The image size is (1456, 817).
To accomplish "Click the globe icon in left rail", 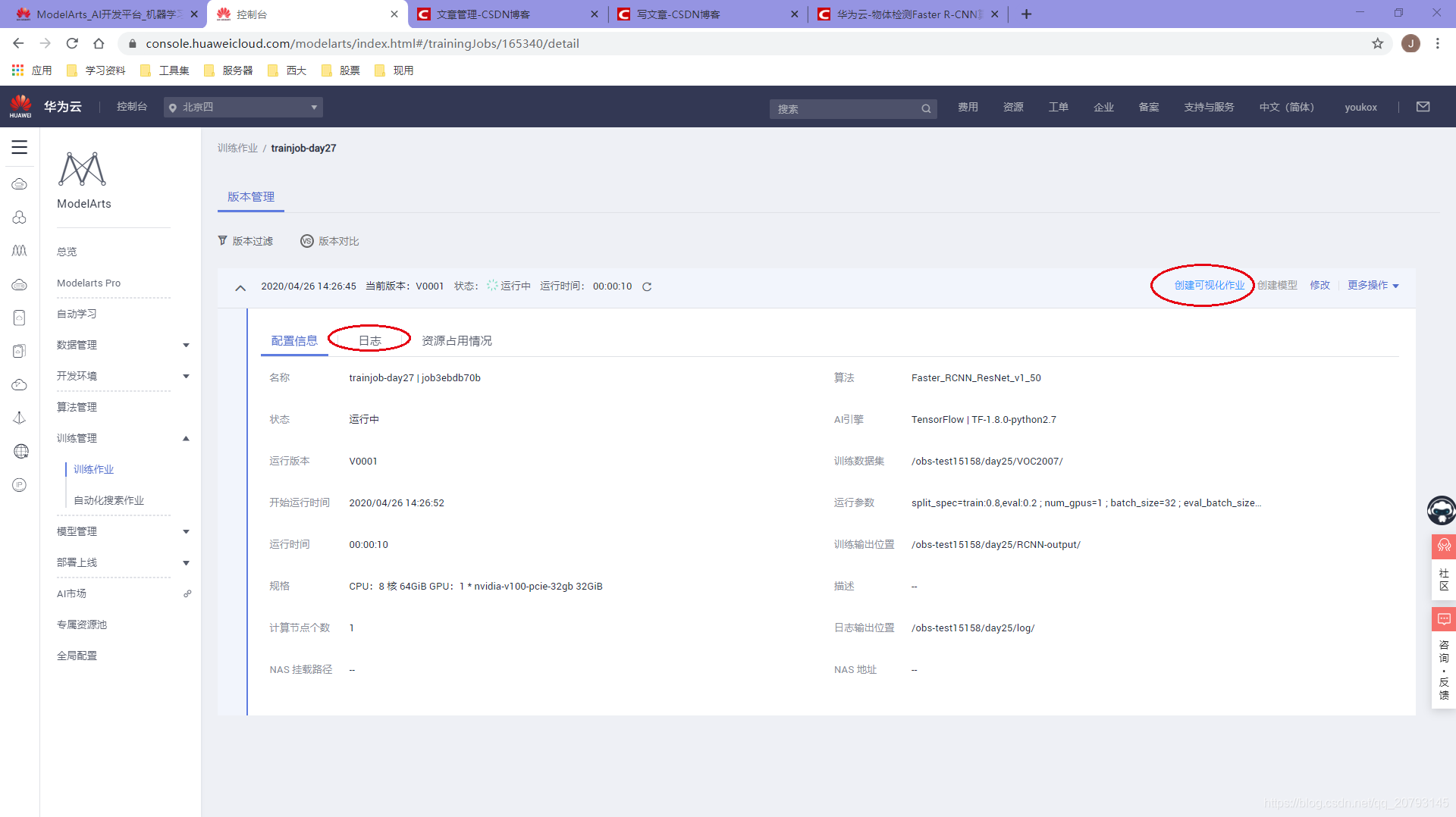I will (x=20, y=452).
